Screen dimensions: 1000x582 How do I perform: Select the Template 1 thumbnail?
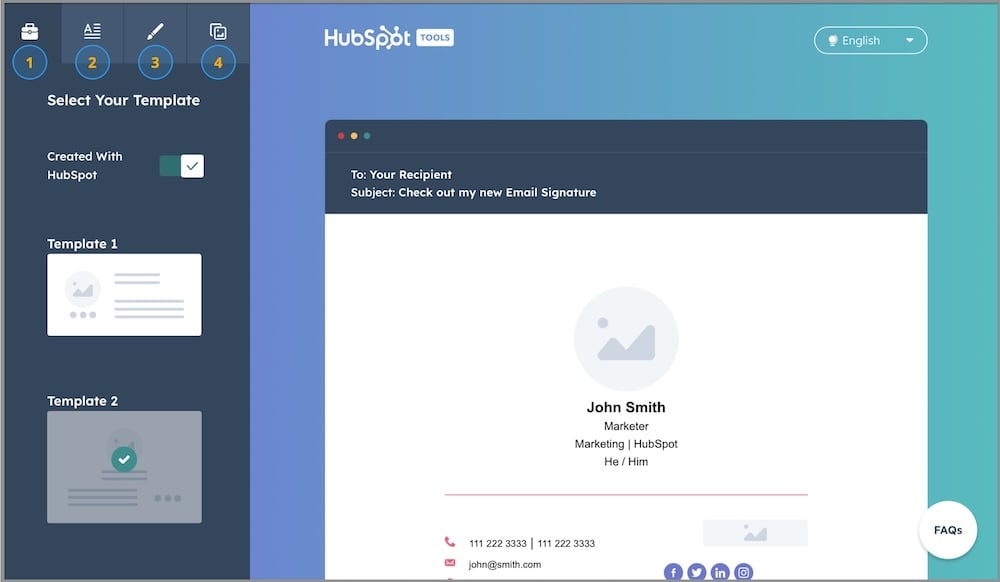124,294
